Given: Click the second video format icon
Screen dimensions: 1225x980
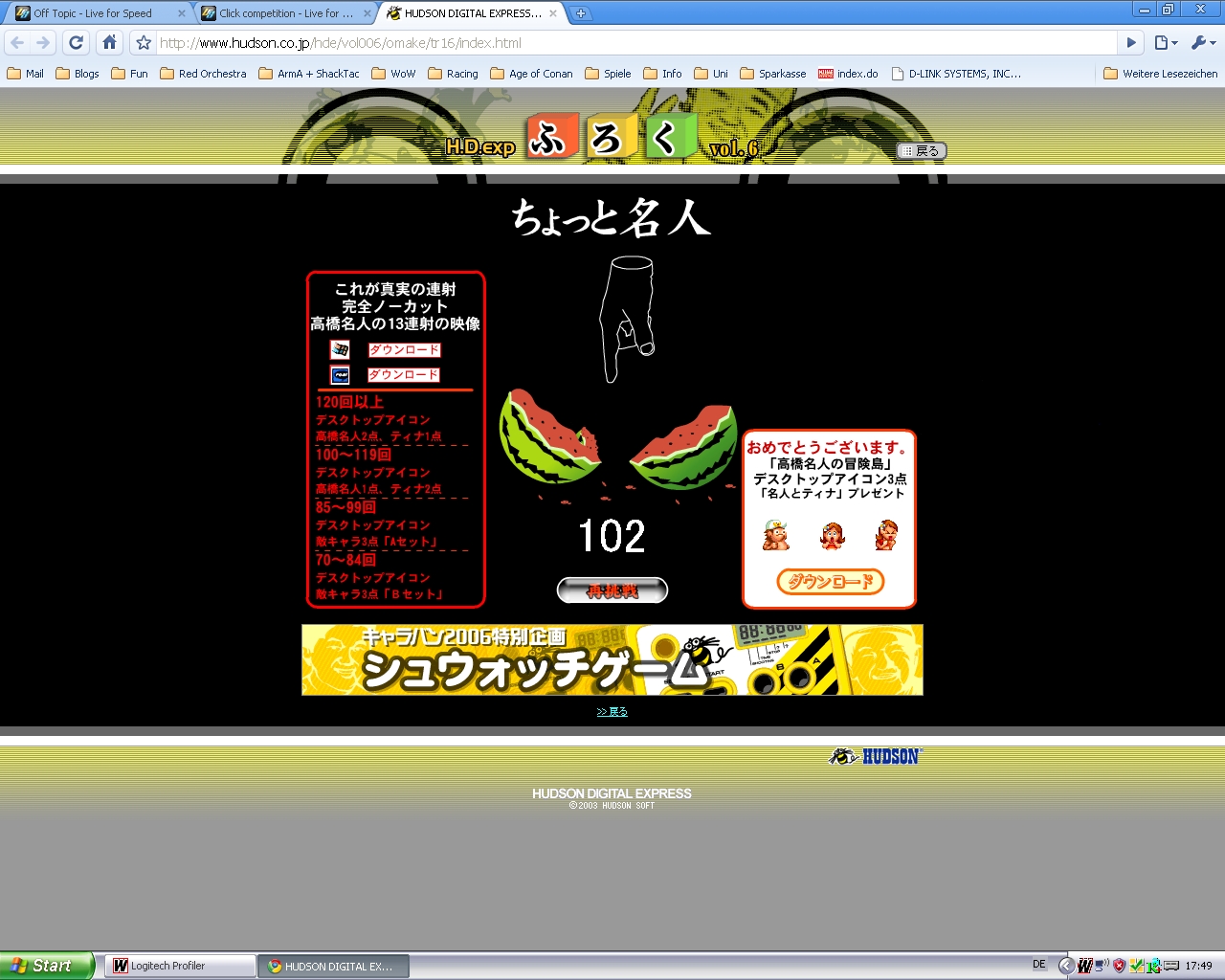Looking at the screenshot, I should pos(340,375).
